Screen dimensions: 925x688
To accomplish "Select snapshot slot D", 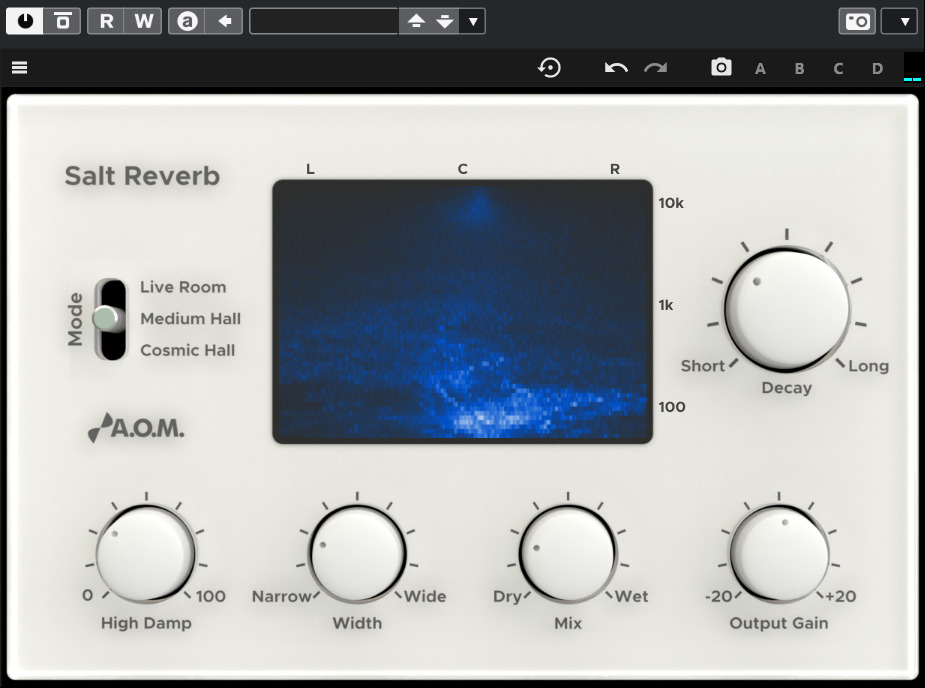I will [x=877, y=68].
